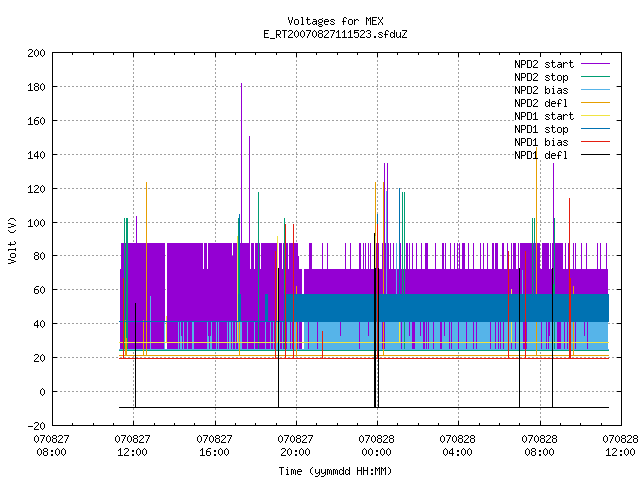This screenshot has width=640, height=480.
Task: Click the 'NPD2 stop' legend label
Action: (x=541, y=77)
